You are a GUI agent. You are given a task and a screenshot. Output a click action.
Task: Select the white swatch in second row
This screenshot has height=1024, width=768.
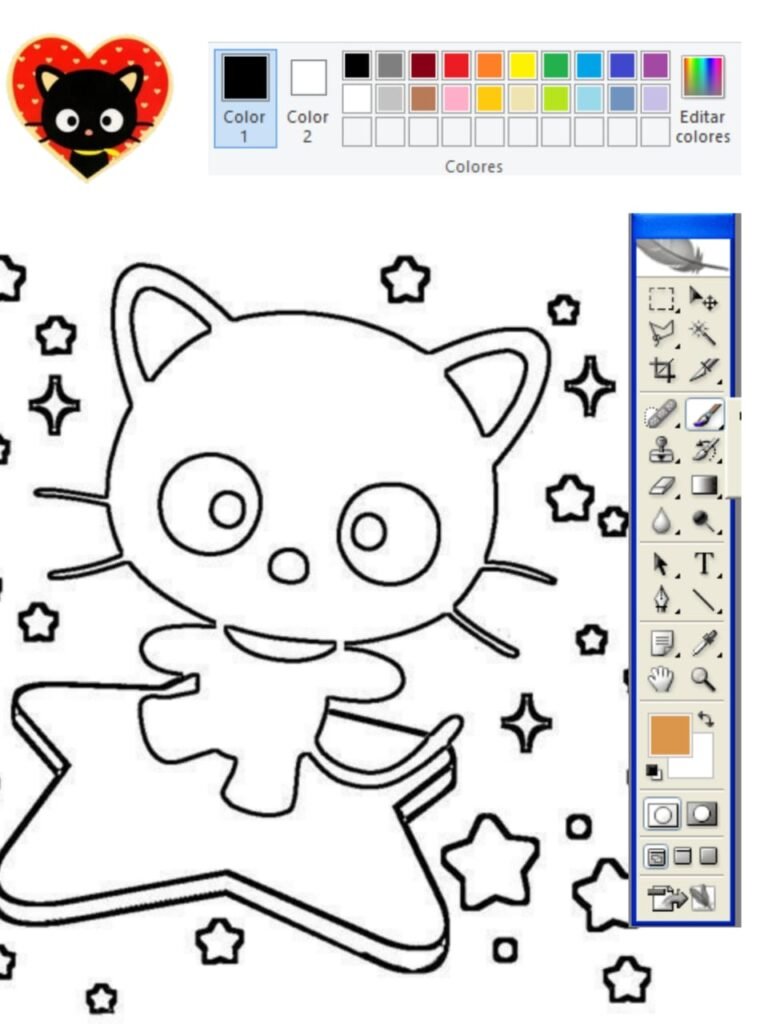click(357, 99)
